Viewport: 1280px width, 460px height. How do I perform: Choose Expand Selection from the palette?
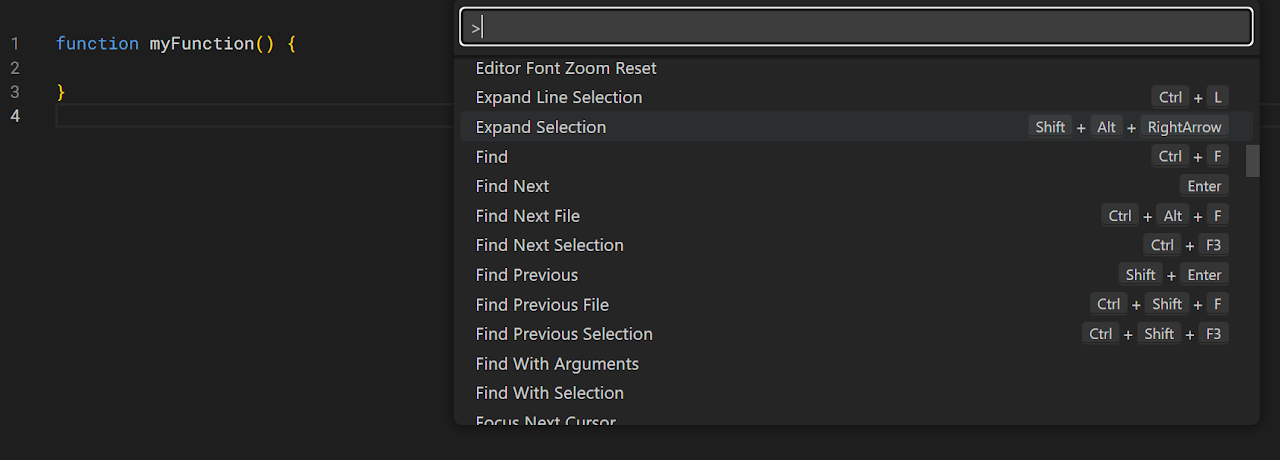pos(541,127)
